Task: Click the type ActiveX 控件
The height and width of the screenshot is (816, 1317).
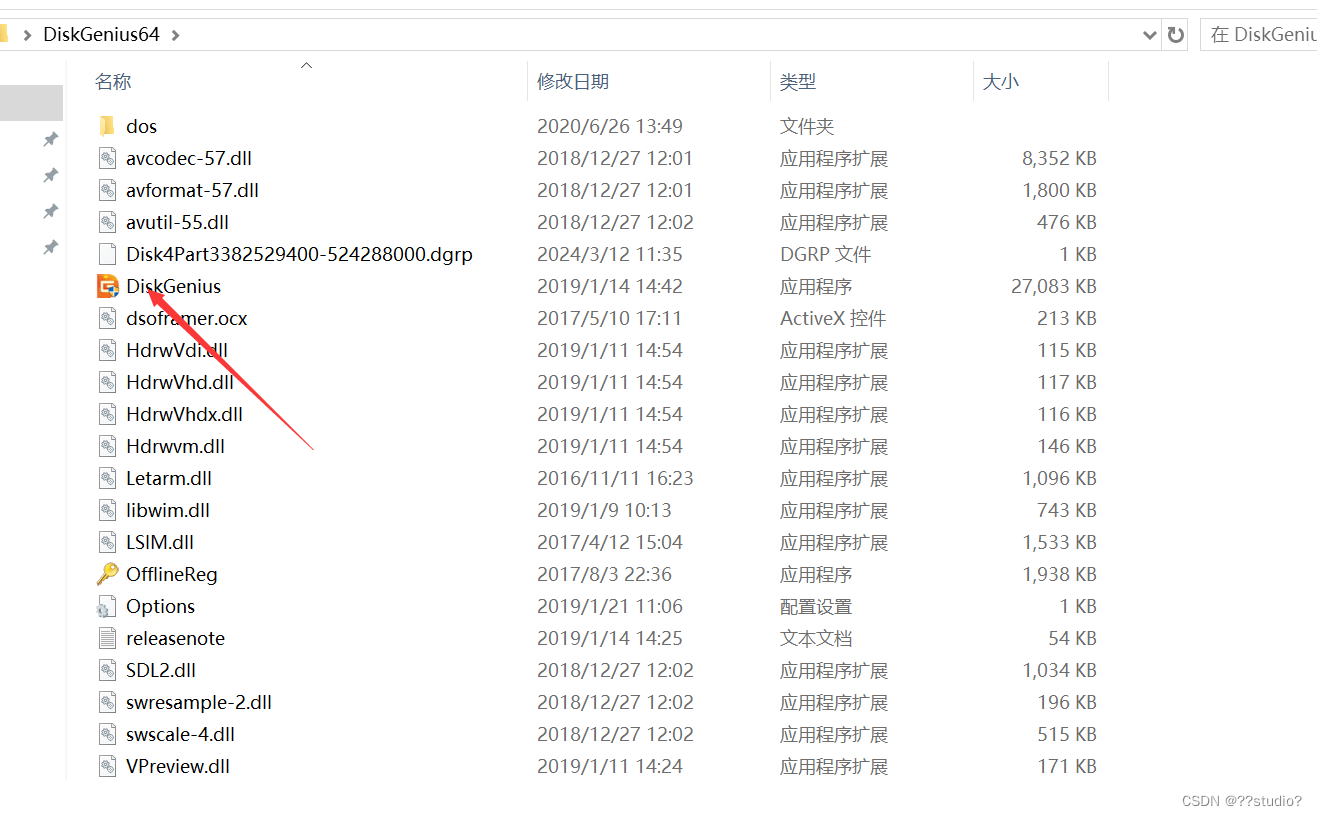Action: point(833,318)
